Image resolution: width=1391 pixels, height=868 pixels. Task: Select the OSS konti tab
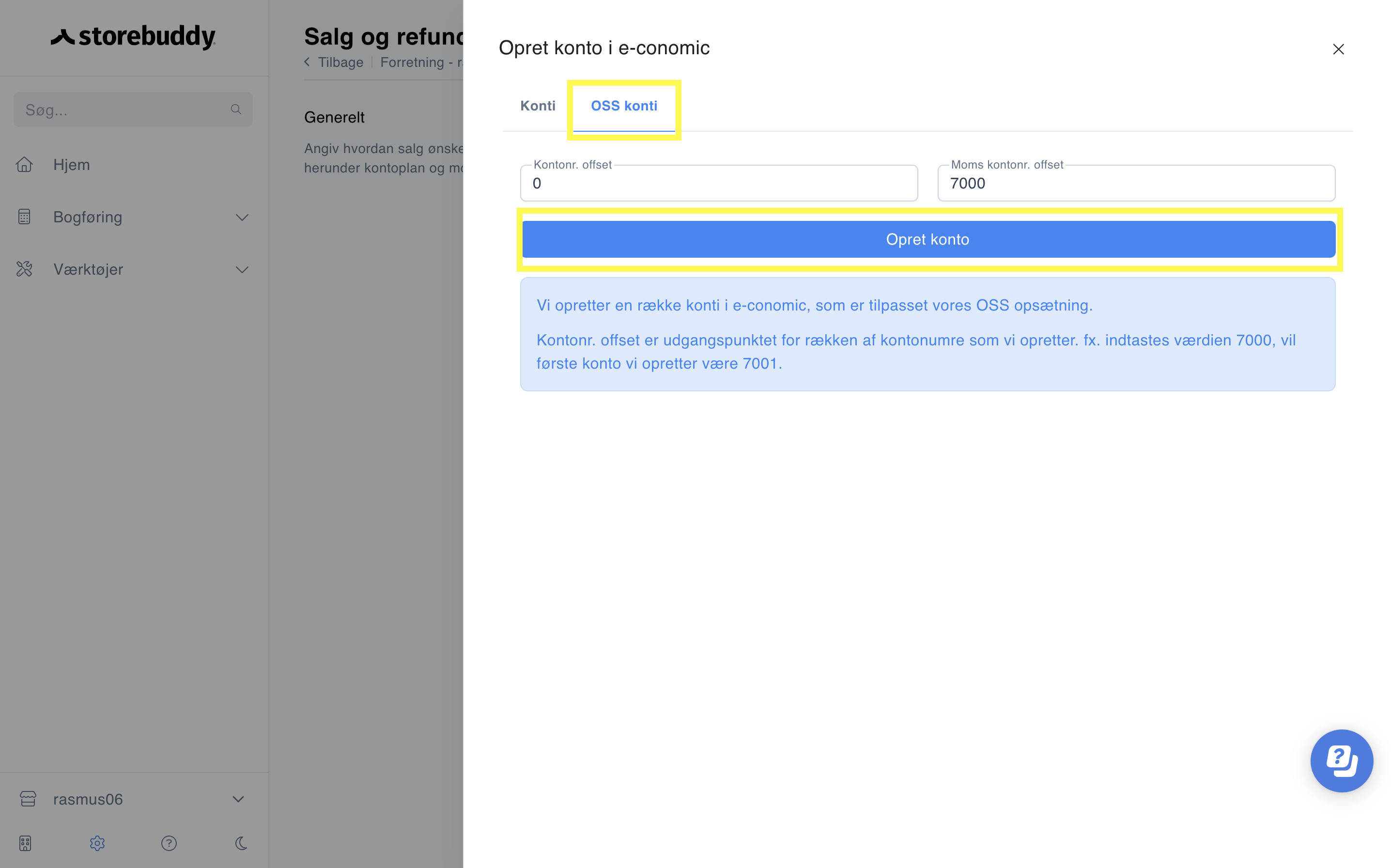pyautogui.click(x=624, y=106)
